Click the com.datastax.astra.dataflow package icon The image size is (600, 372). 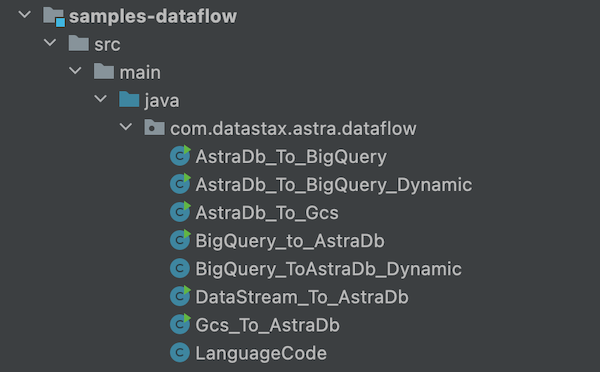coord(154,127)
